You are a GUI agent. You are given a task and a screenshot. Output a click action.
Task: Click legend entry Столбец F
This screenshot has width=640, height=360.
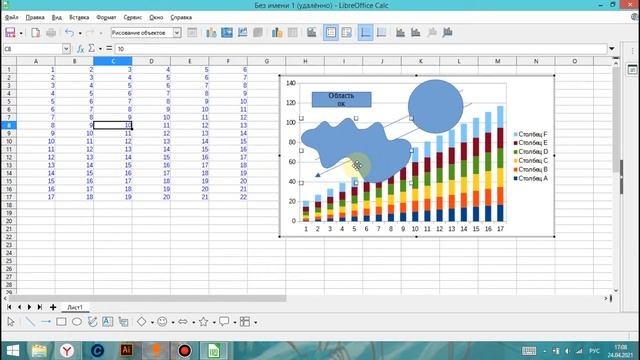coord(530,134)
